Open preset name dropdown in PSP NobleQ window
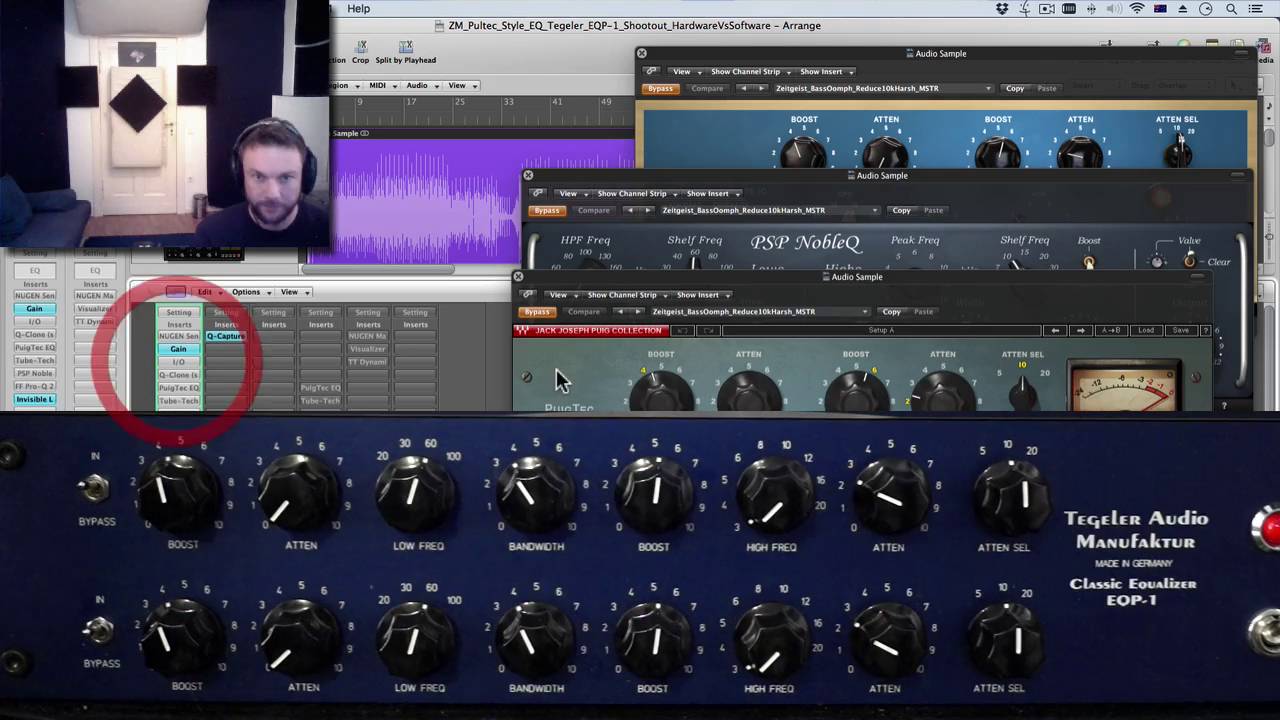This screenshot has width=1280, height=720. [x=770, y=210]
